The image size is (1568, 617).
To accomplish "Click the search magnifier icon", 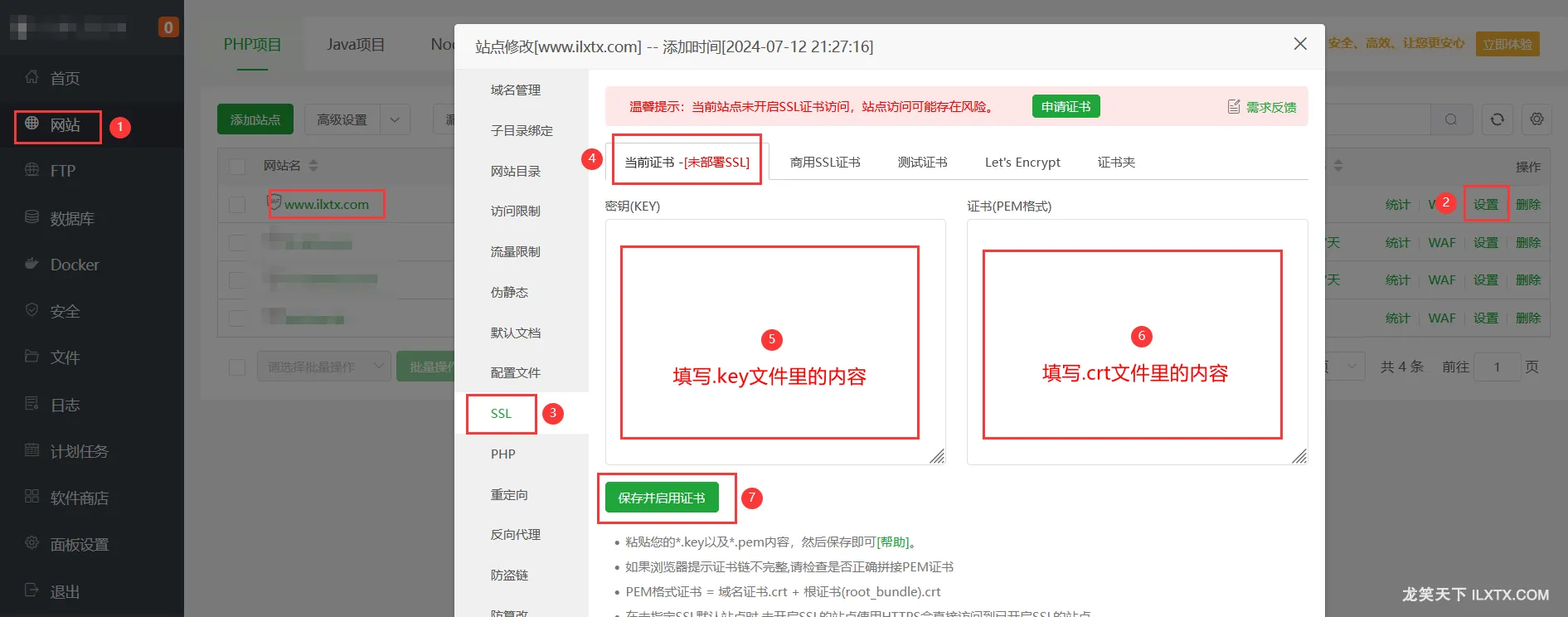I will pos(1450,119).
